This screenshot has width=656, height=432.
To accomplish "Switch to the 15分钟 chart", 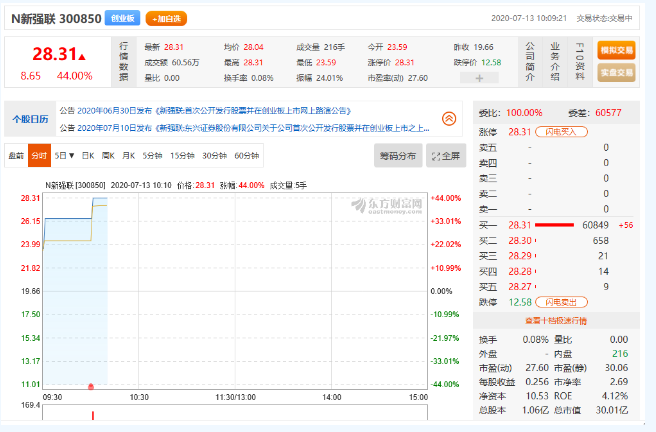I will click(x=182, y=156).
